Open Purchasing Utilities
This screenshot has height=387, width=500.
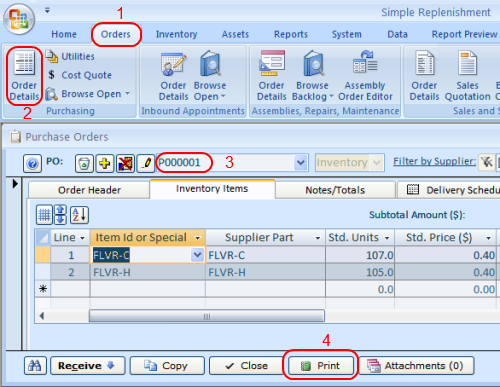[70, 56]
